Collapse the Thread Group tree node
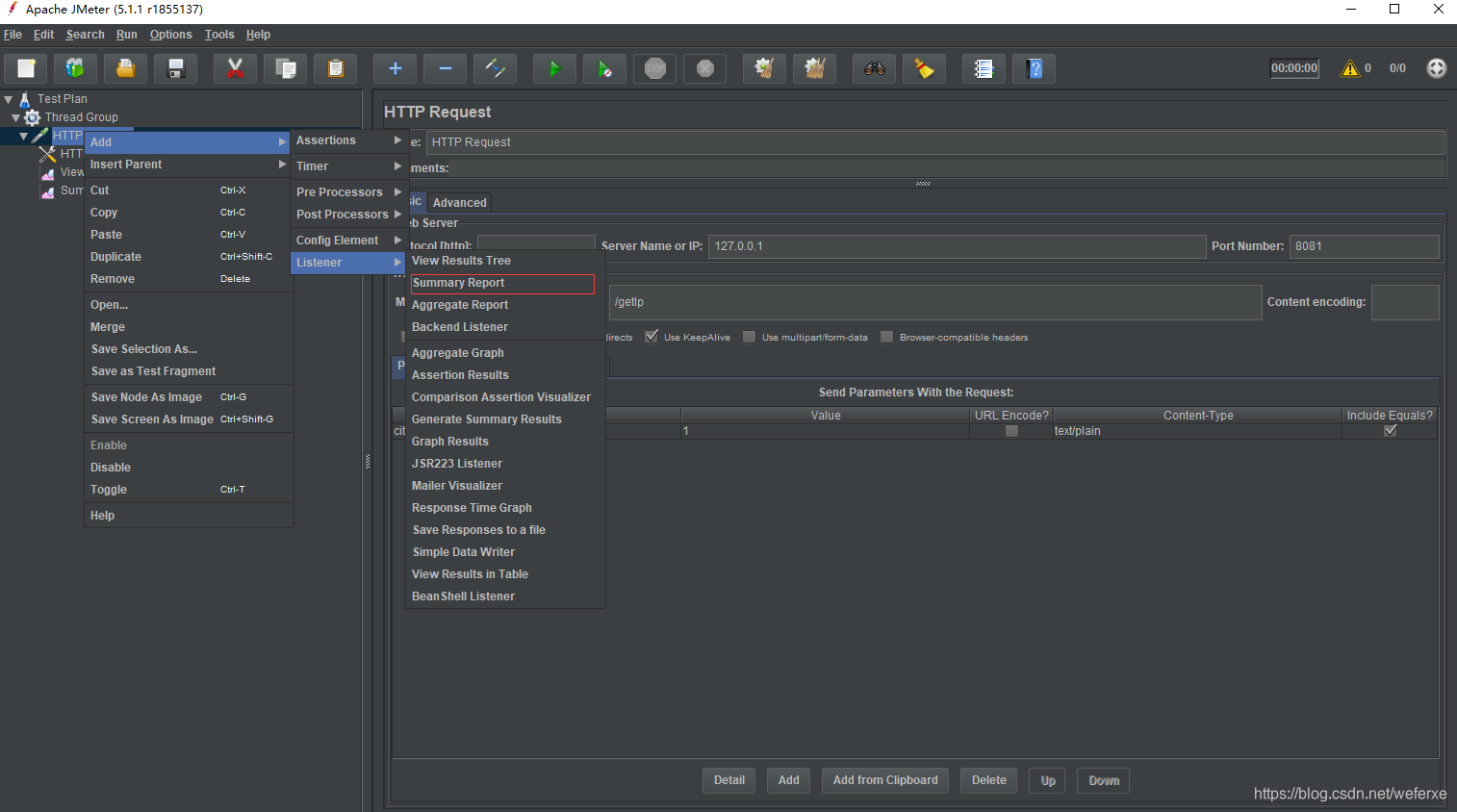Viewport: 1457px width, 812px height. (16, 117)
